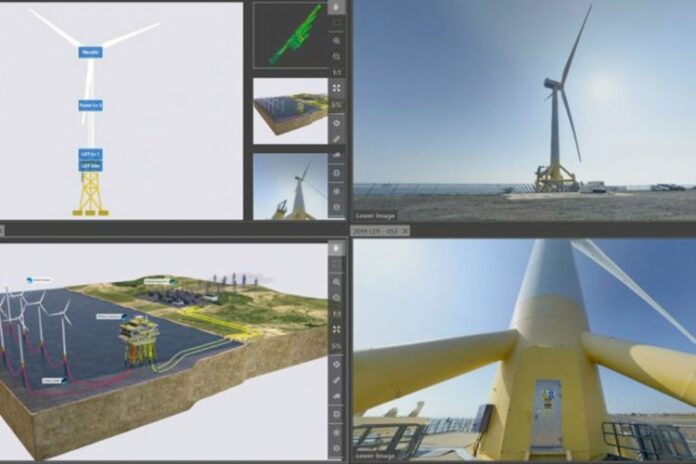Click zoom out magnifier in top toolbar

pyautogui.click(x=337, y=56)
